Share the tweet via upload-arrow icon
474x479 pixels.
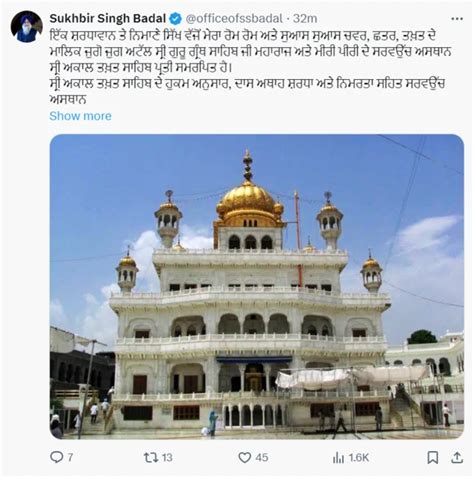(457, 457)
